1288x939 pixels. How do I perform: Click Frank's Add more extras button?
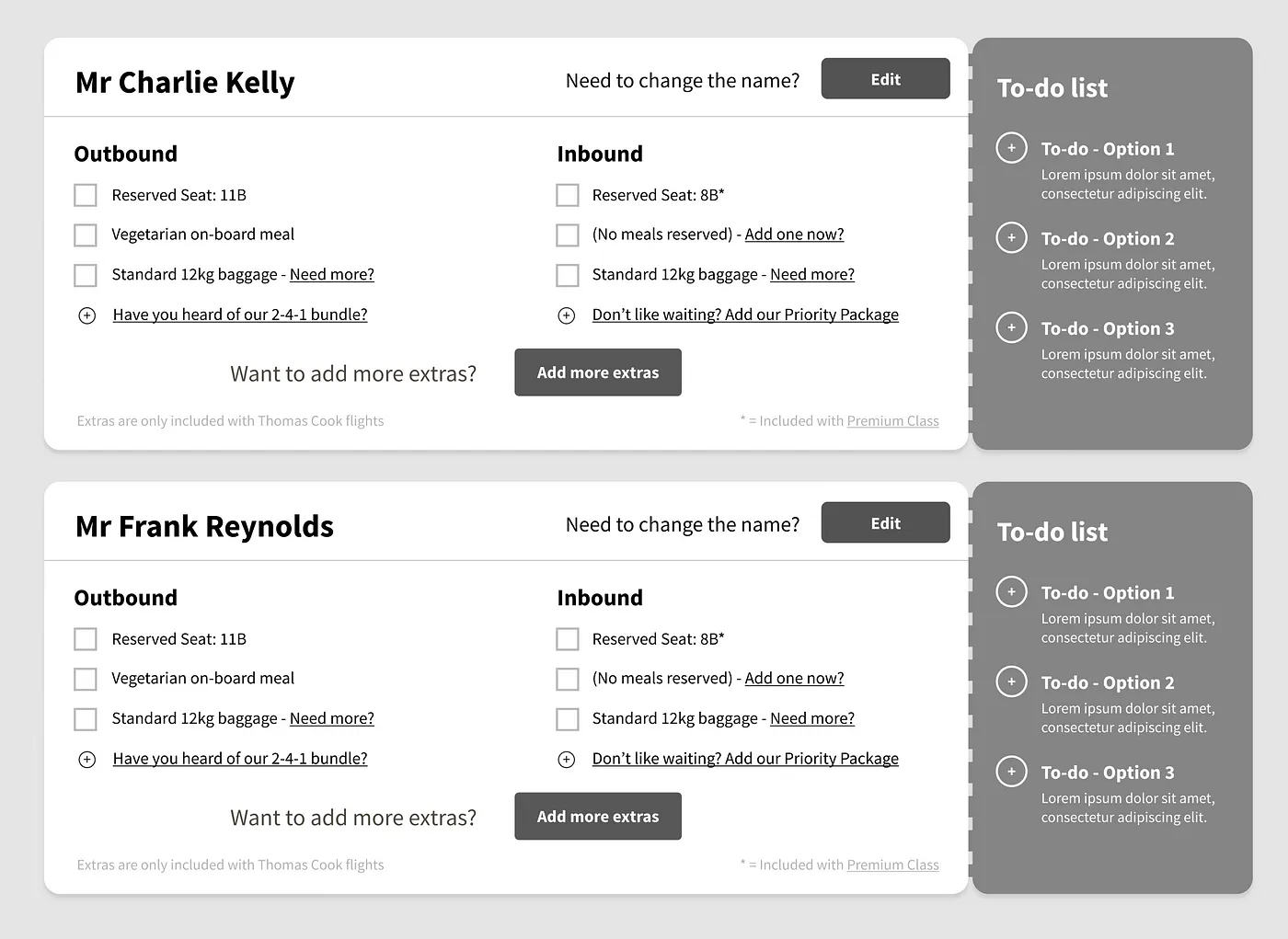pyautogui.click(x=598, y=817)
